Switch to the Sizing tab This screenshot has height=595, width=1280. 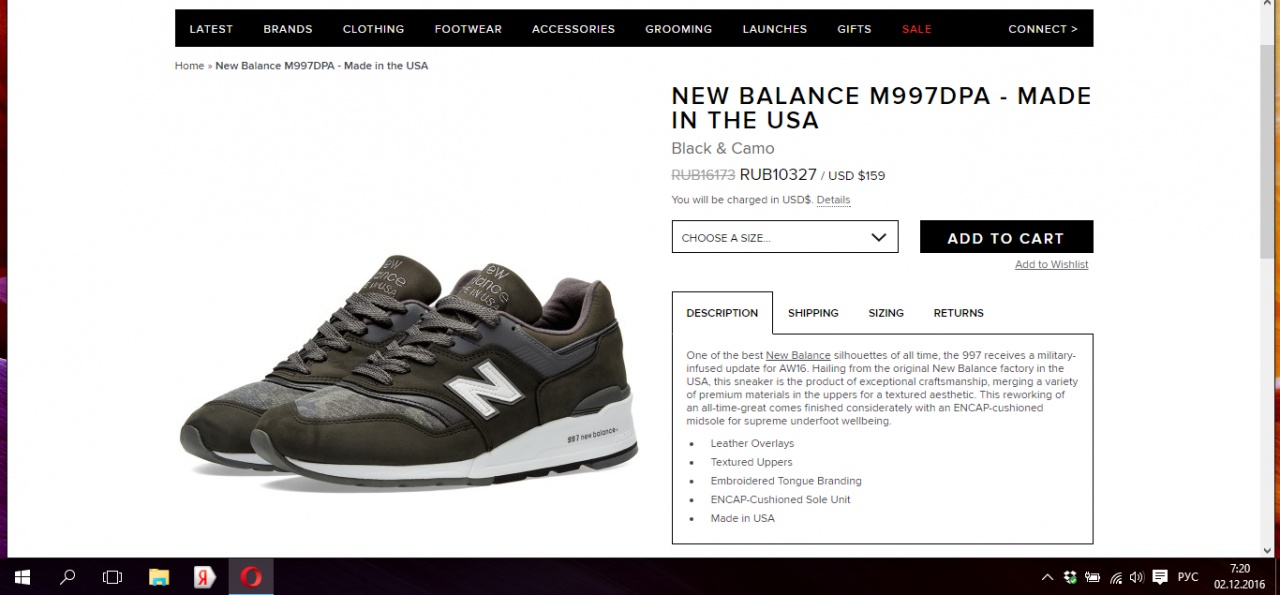(x=886, y=313)
